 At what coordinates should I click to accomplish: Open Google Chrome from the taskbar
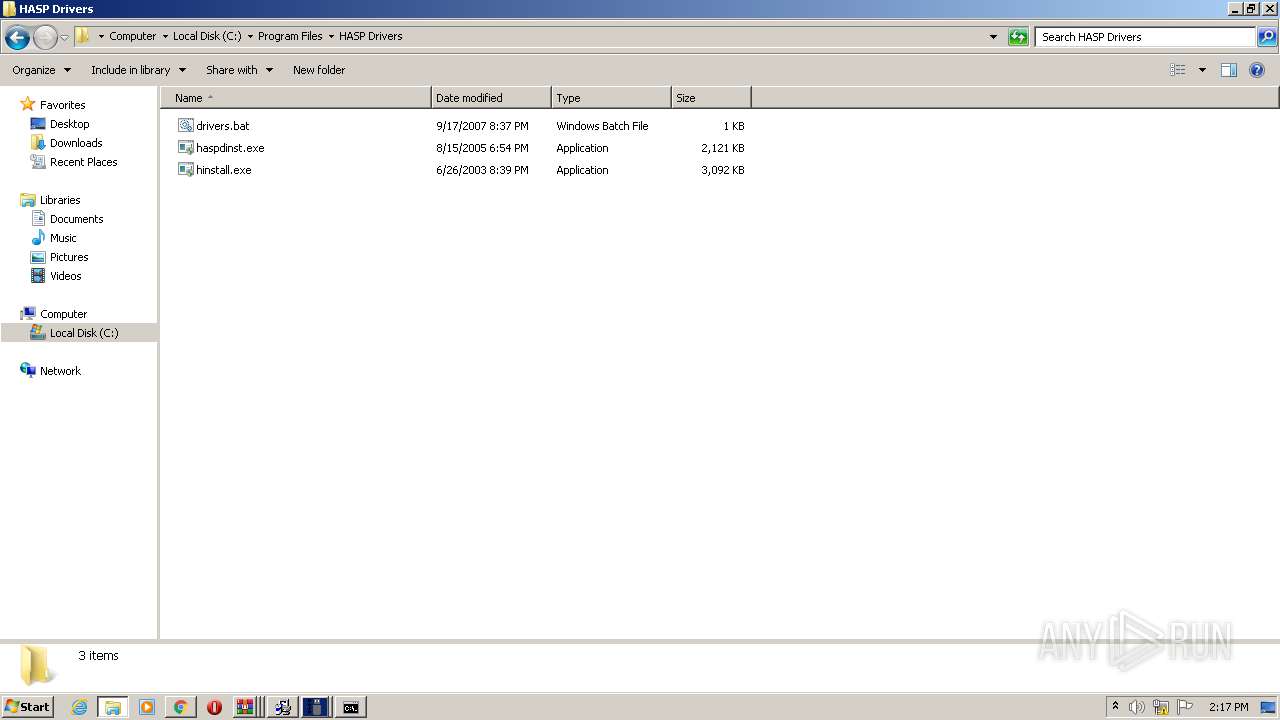[x=181, y=707]
